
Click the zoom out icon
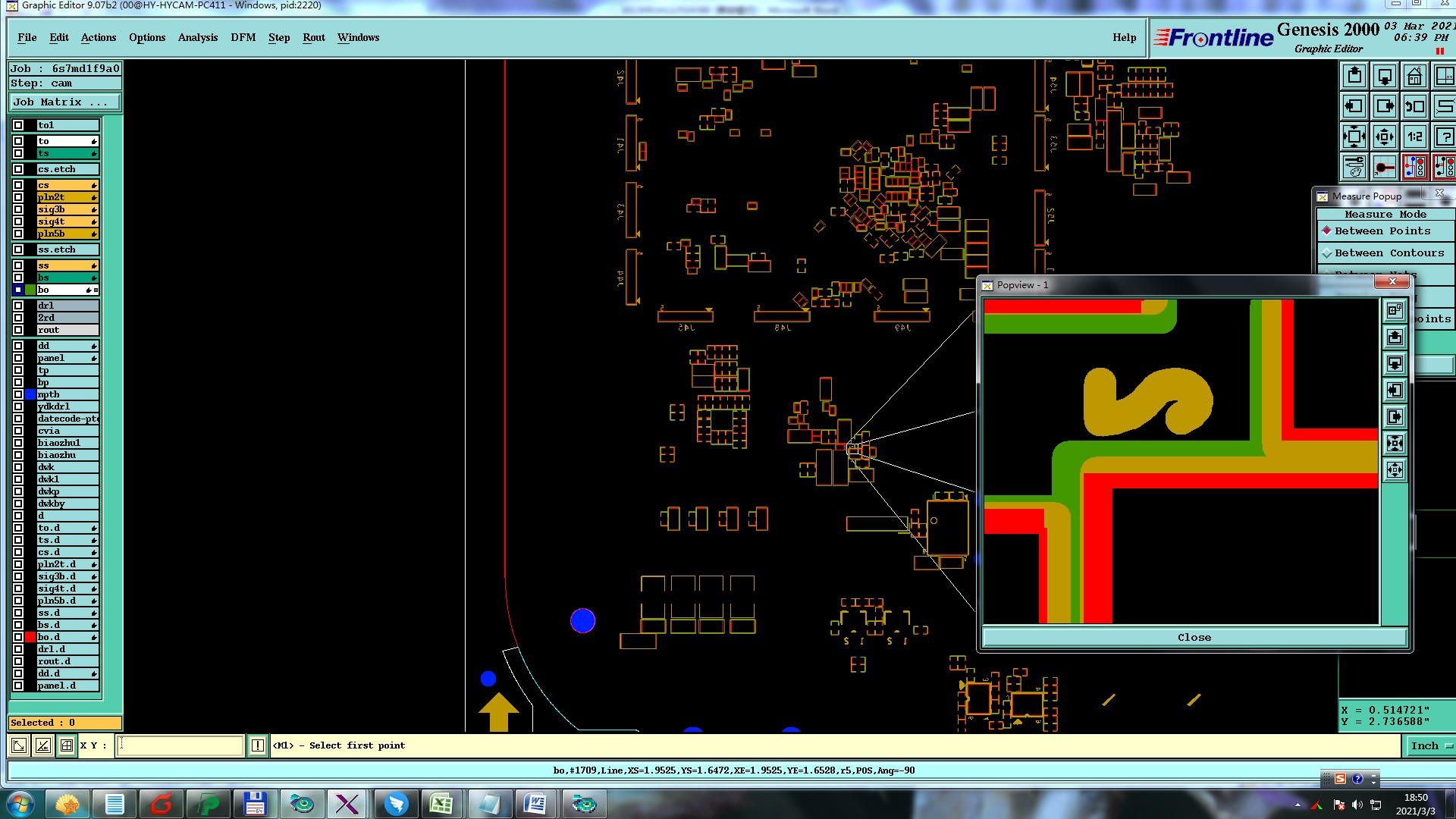1385,136
